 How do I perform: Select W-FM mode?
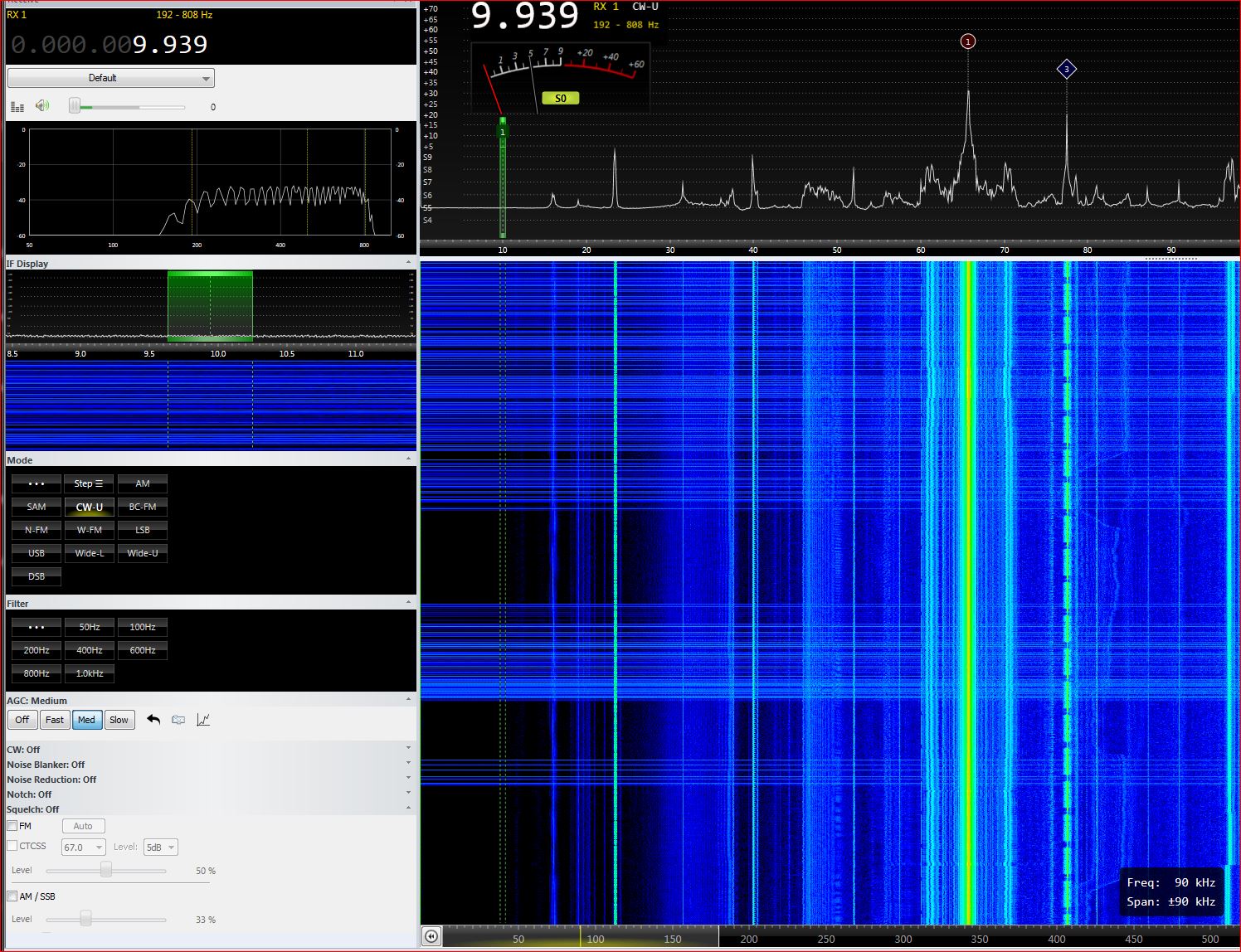pos(90,530)
